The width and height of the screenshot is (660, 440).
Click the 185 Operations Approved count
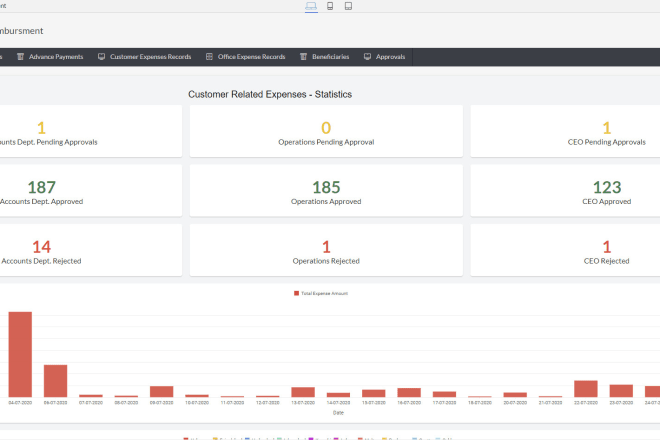pyautogui.click(x=326, y=187)
